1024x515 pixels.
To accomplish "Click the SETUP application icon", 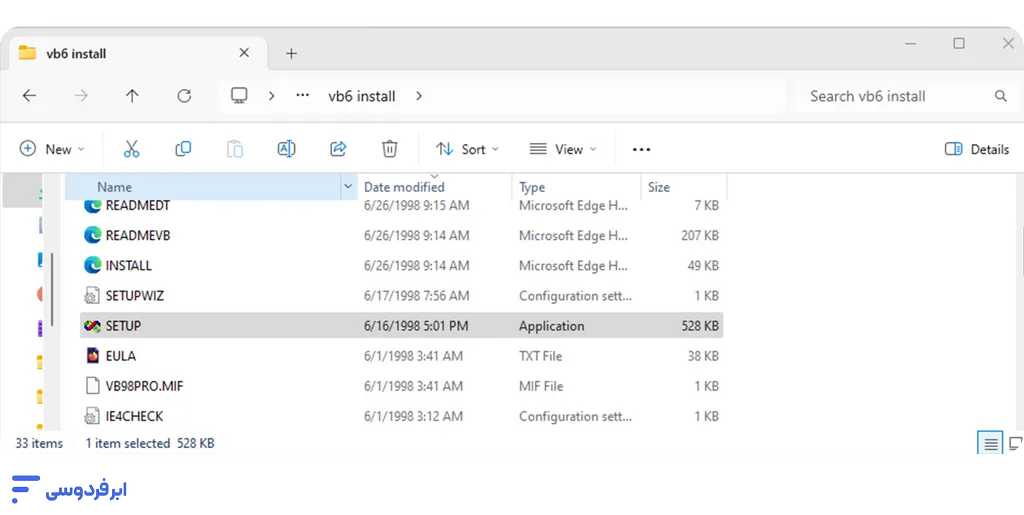I will point(93,326).
